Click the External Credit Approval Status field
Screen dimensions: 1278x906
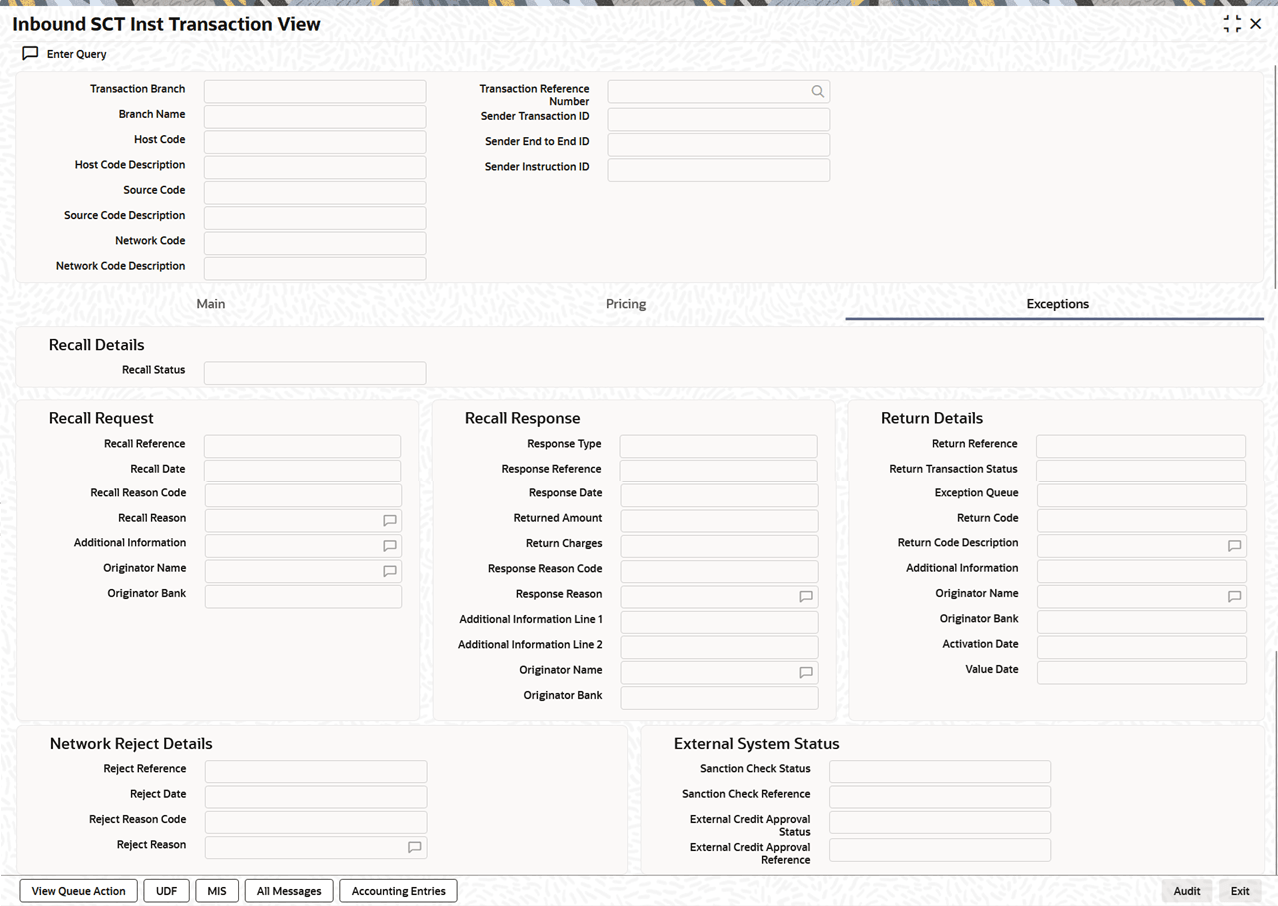pos(940,823)
